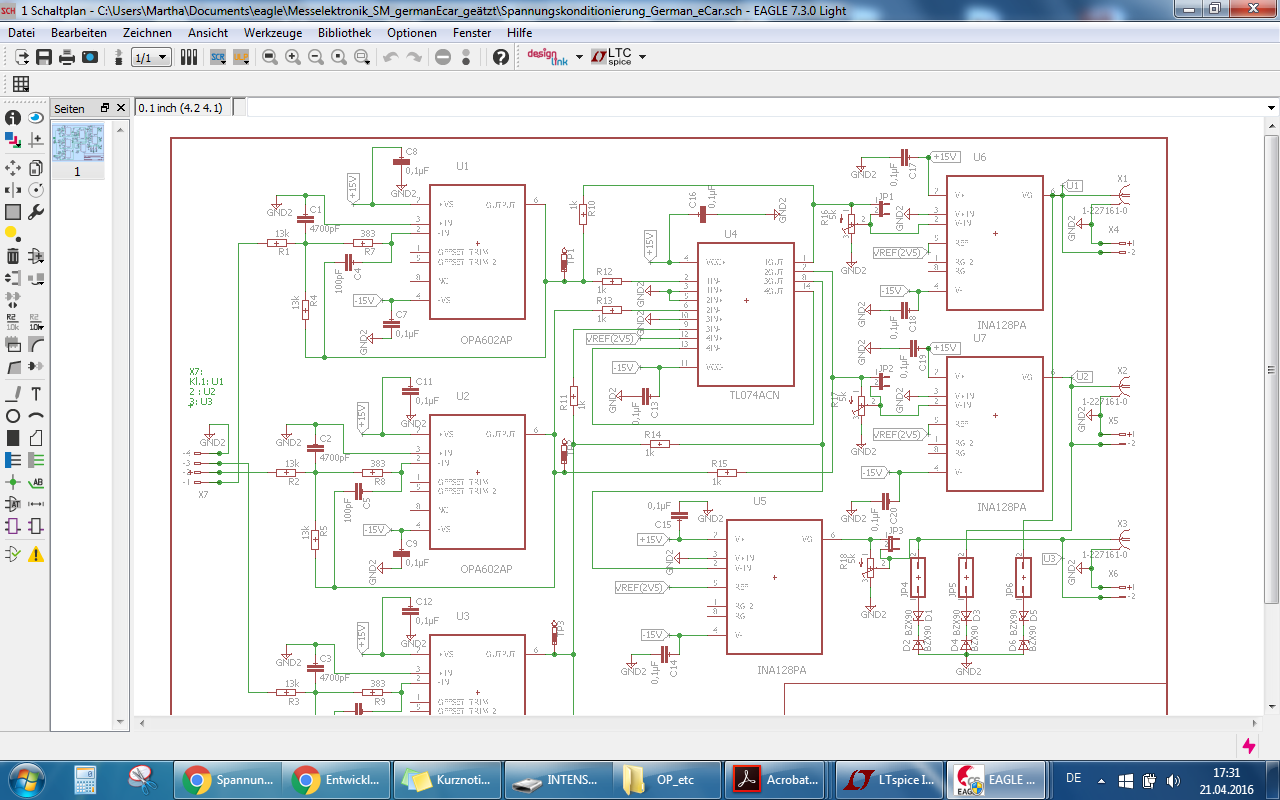
Task: Select the Move tool
Action: point(13,167)
